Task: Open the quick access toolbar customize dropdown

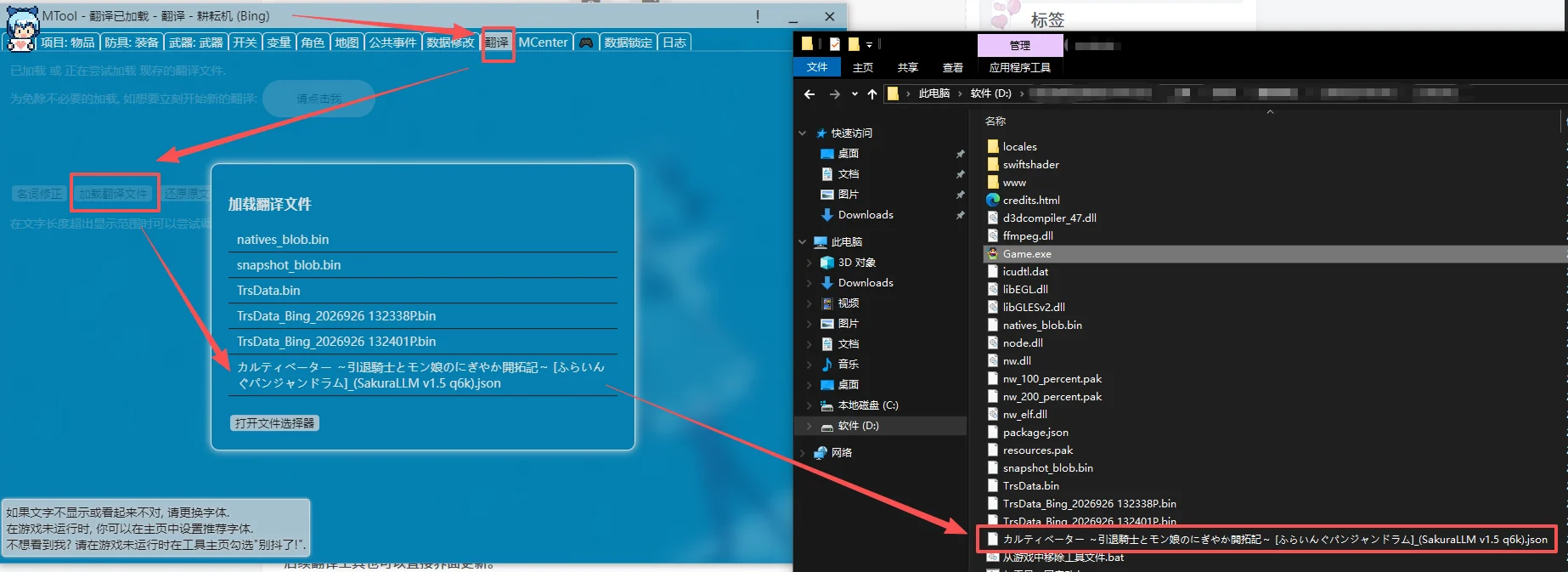Action: coord(869,45)
